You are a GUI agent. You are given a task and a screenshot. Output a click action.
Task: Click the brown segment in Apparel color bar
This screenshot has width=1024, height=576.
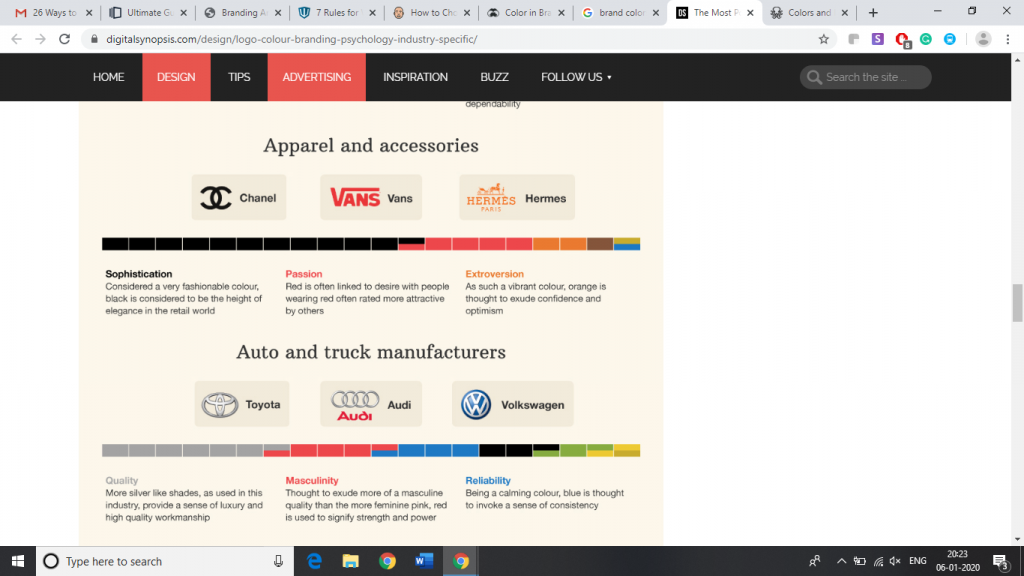click(x=600, y=244)
